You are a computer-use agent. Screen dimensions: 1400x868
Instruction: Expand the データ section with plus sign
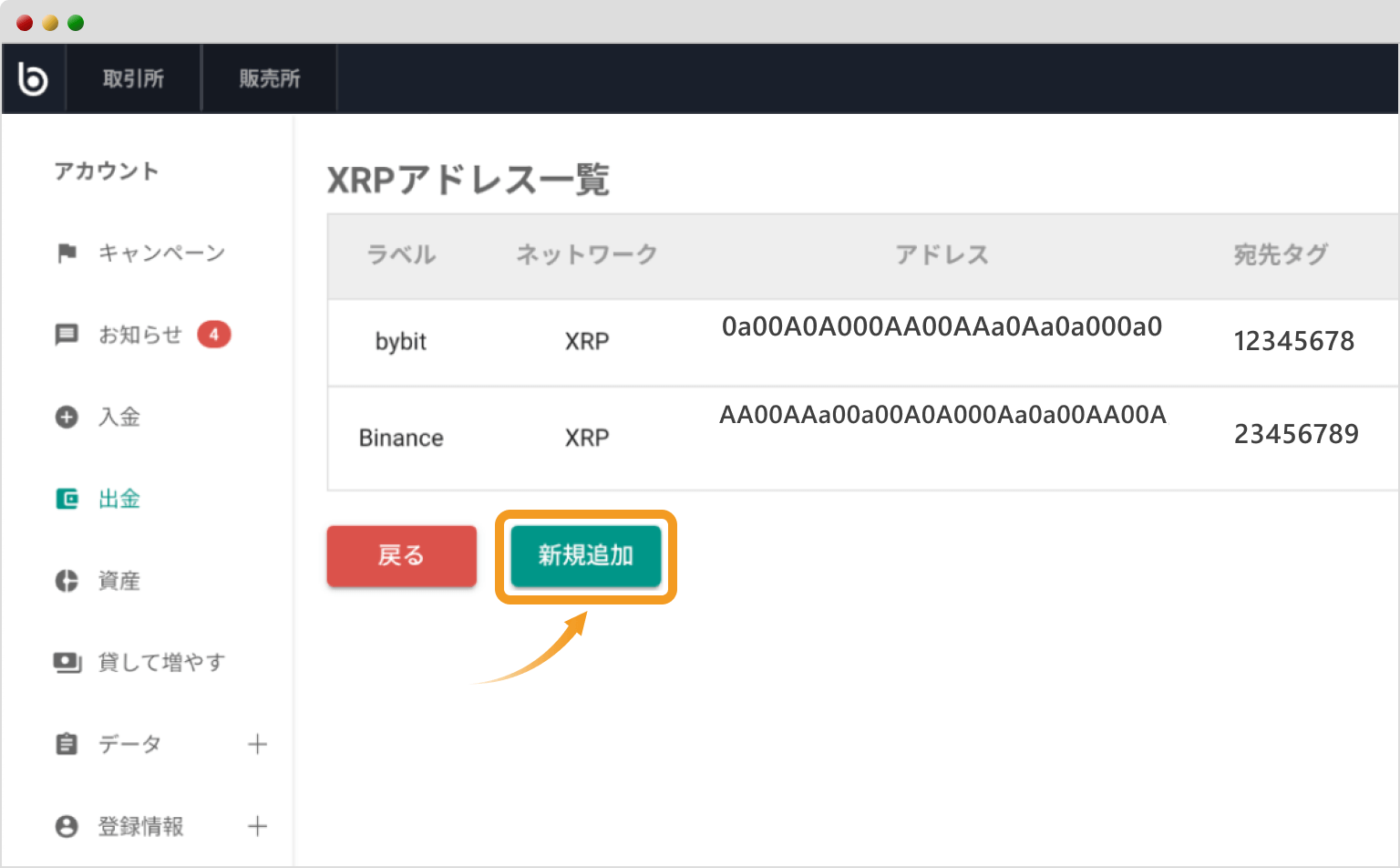click(259, 744)
